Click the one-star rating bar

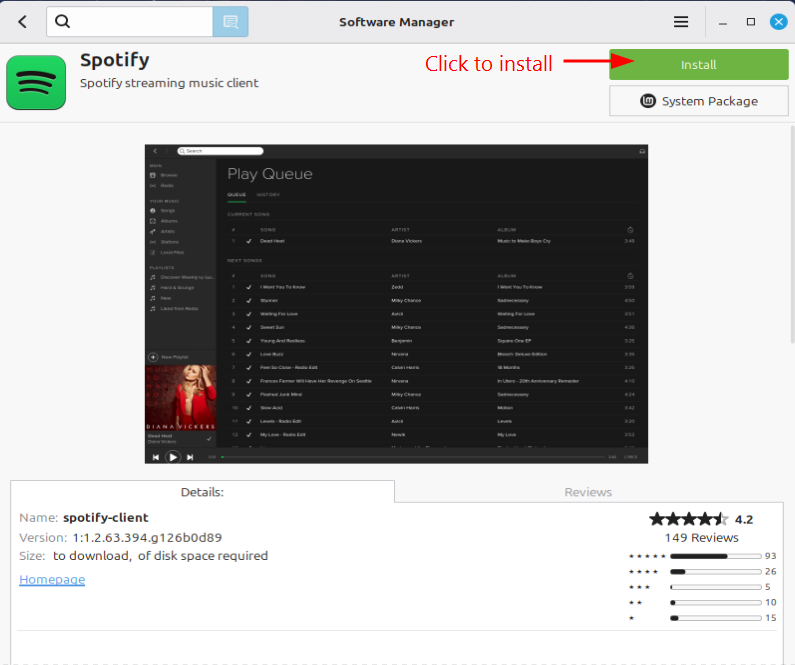tap(715, 618)
